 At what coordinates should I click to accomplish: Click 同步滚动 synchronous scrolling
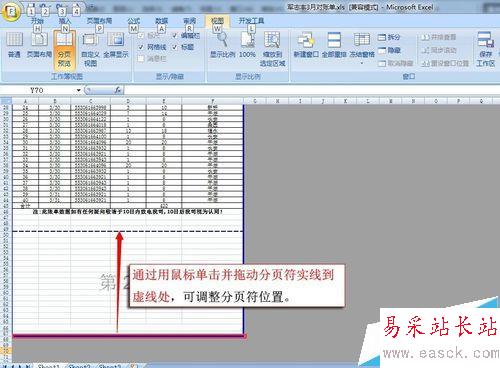tap(439, 50)
